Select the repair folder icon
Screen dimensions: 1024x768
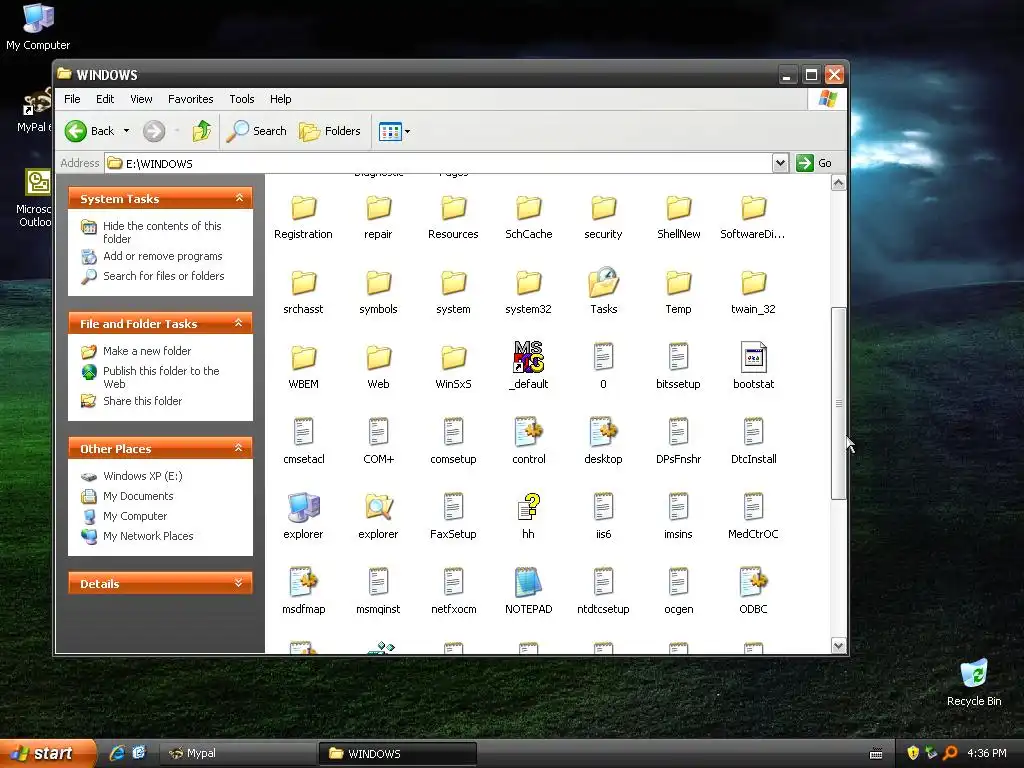[x=378, y=208]
